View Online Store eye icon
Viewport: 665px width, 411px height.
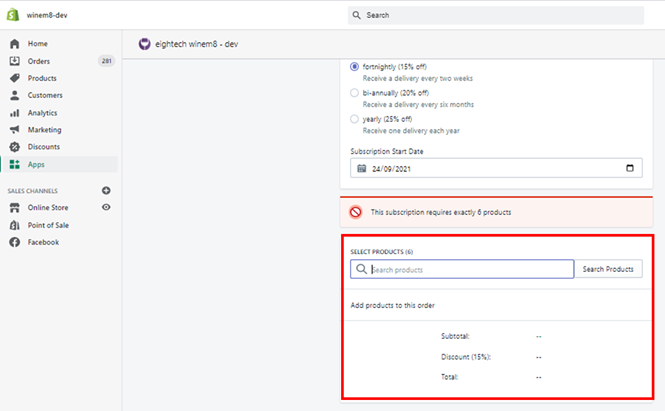click(106, 207)
